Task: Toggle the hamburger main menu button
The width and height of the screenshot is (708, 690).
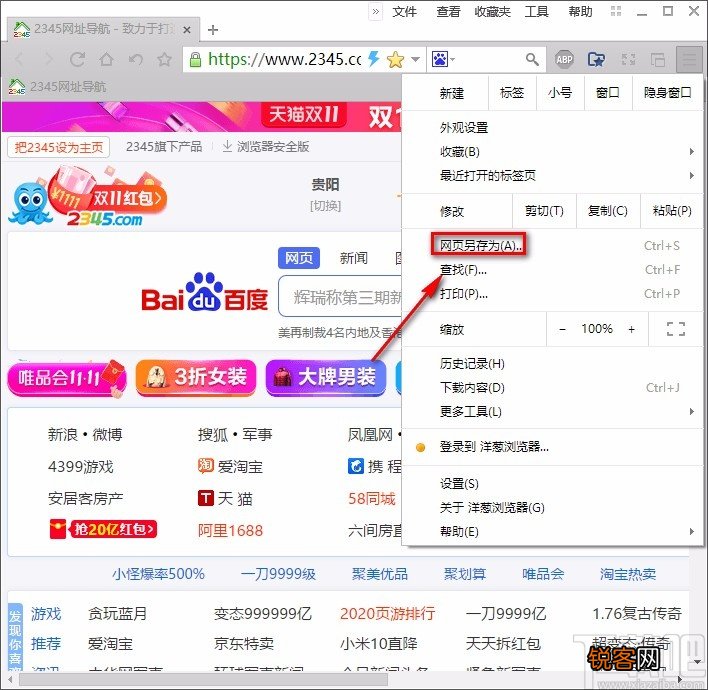Action: pos(689,59)
